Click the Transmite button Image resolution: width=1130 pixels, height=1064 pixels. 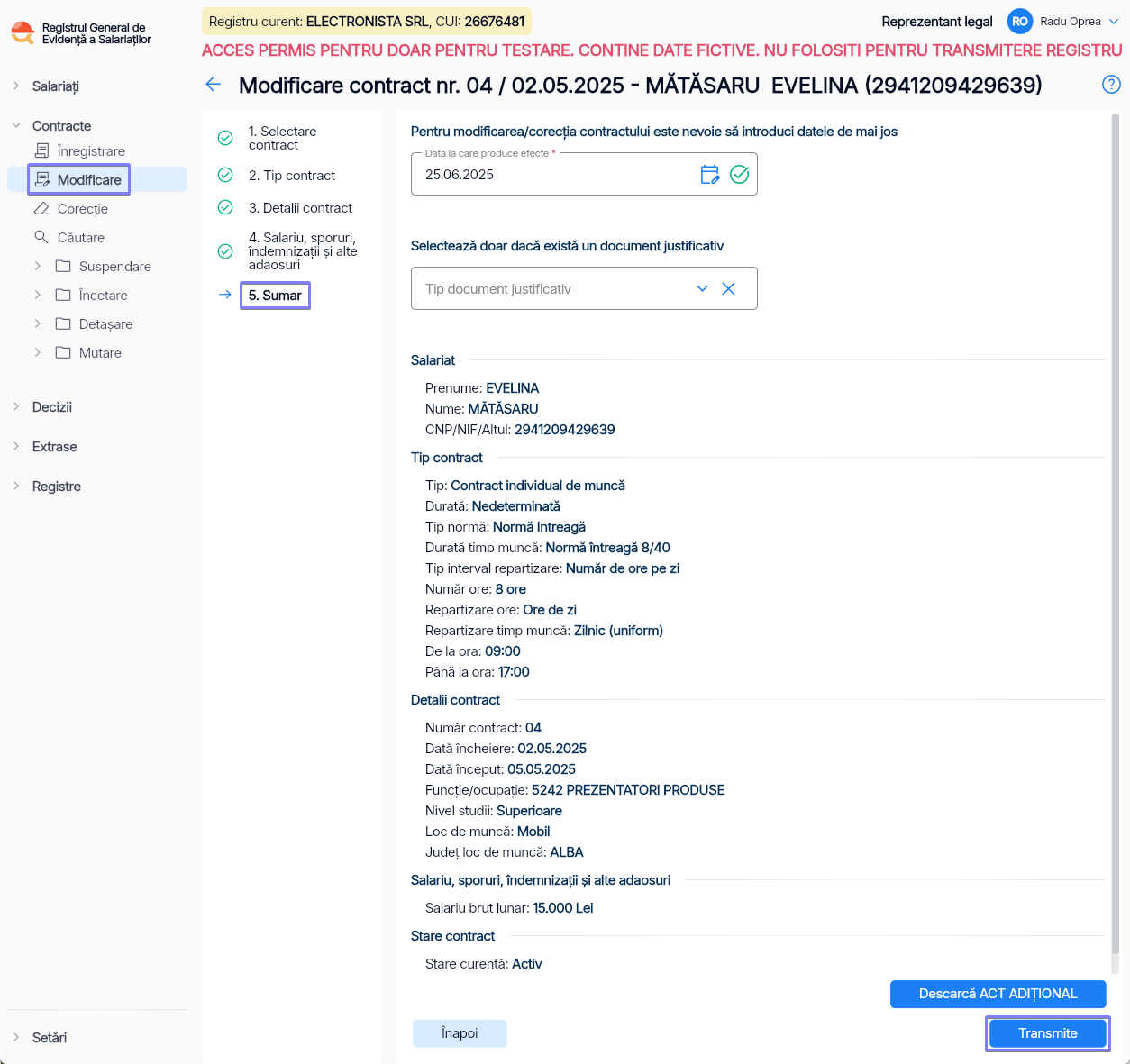(x=1047, y=1033)
